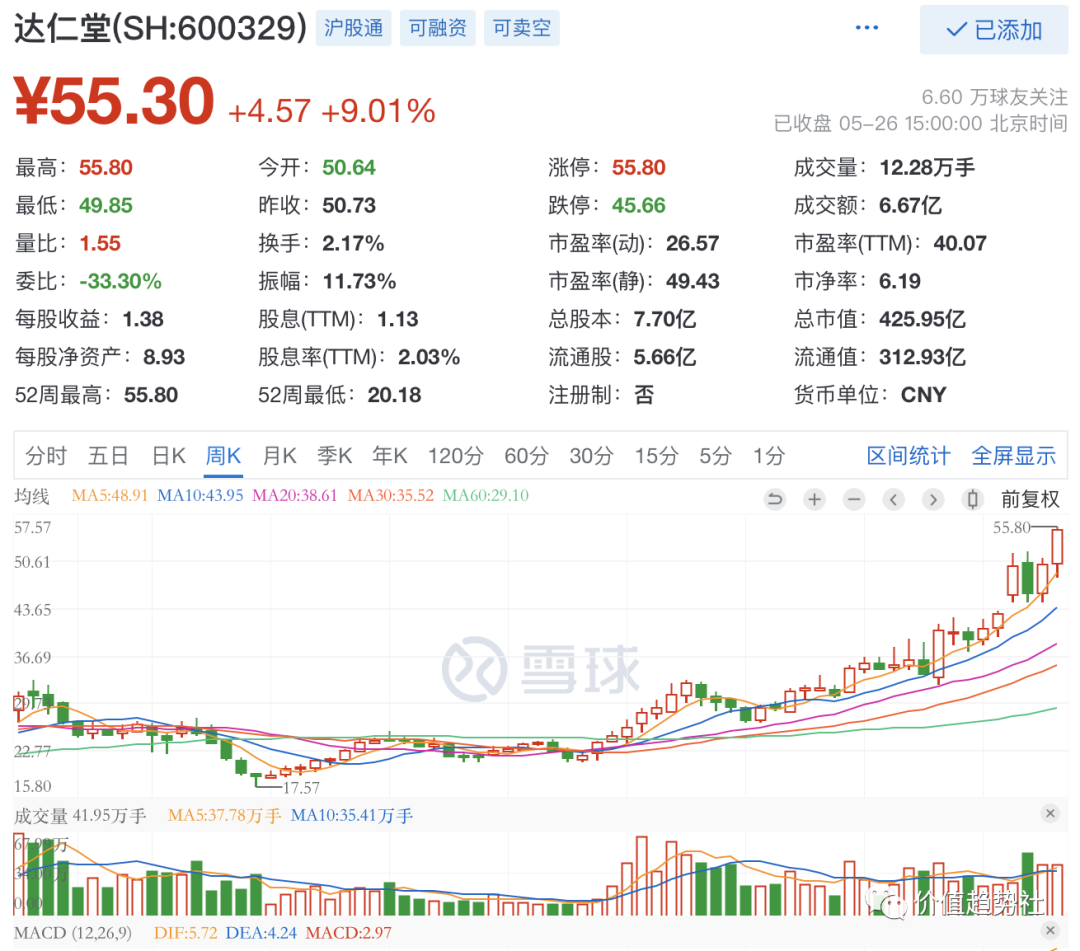This screenshot has width=1080, height=951.
Task: Zoom in chart with plus icon
Action: 814,499
